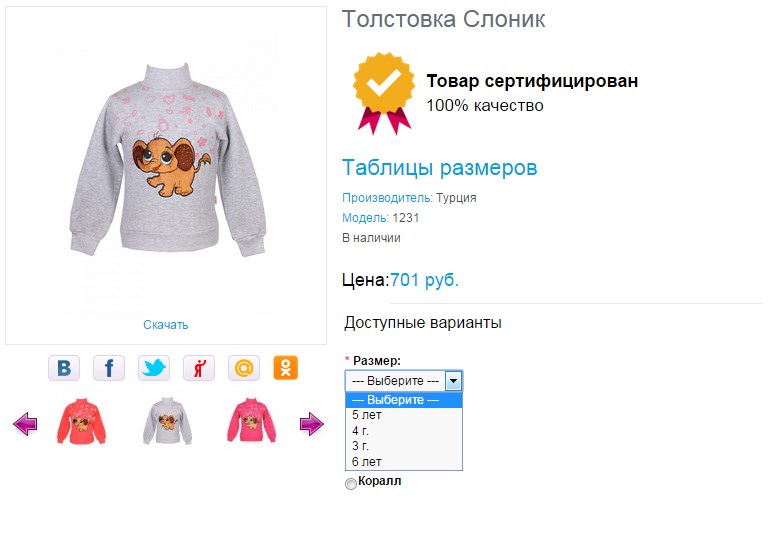The width and height of the screenshot is (771, 547).
Task: View the coral sweatshirt thumbnail
Action: pos(81,422)
